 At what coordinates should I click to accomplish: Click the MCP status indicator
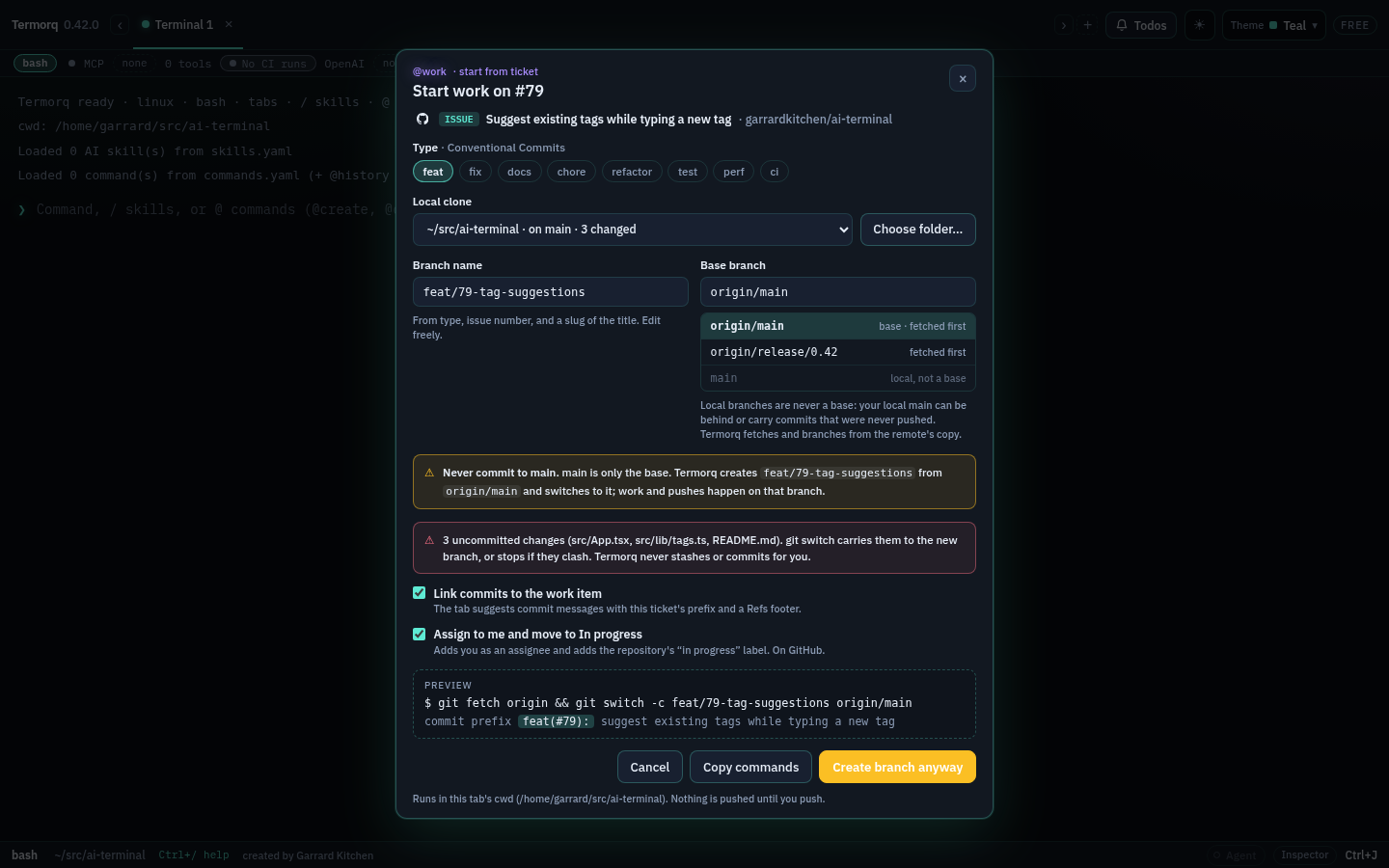coord(86,64)
